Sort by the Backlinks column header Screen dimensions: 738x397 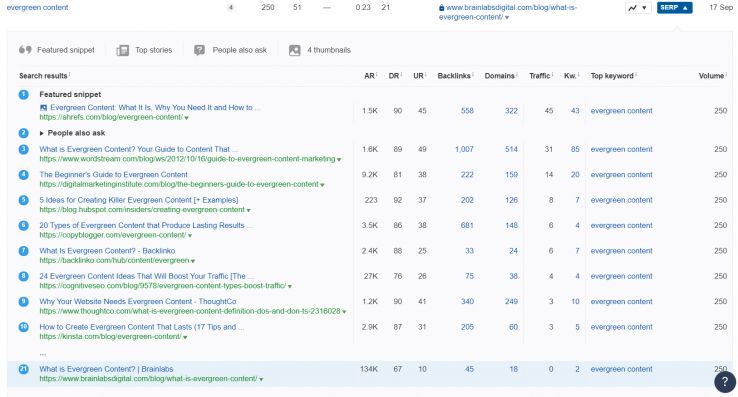pyautogui.click(x=454, y=76)
